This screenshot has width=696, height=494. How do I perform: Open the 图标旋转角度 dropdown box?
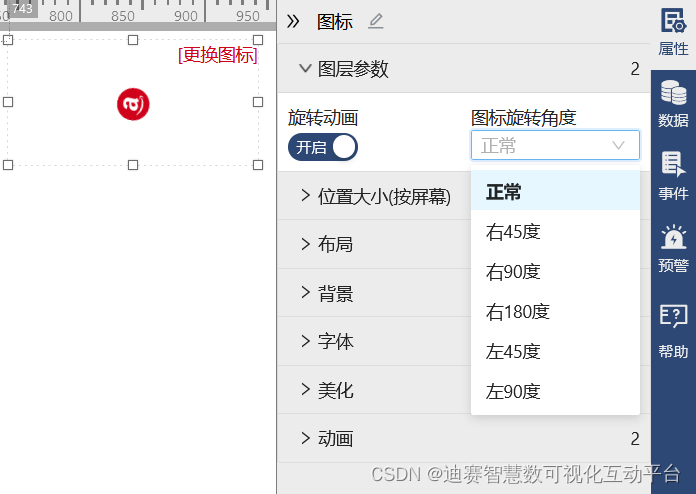tap(555, 145)
